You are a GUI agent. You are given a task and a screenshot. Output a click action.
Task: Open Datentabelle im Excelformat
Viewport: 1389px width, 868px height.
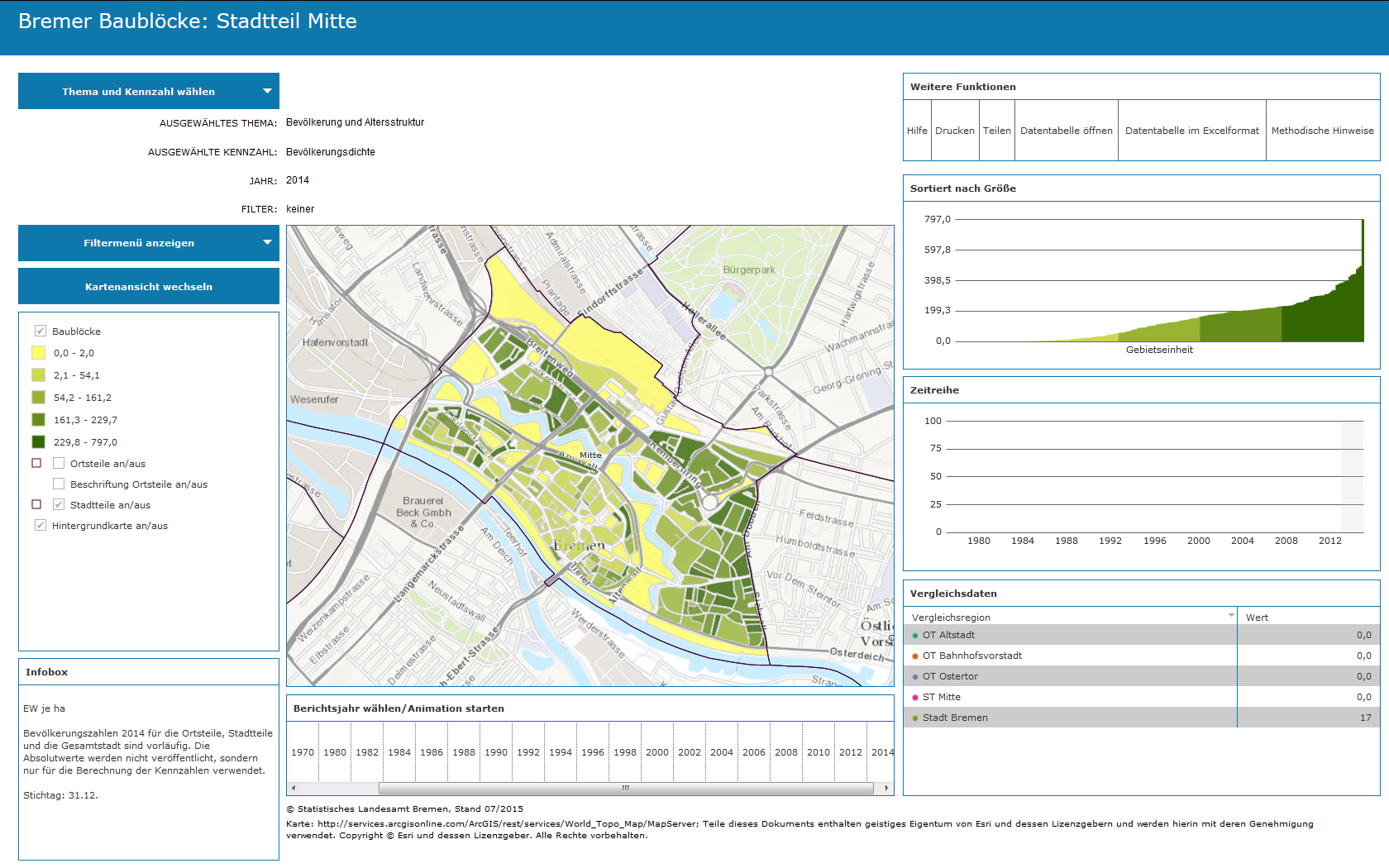[1191, 131]
